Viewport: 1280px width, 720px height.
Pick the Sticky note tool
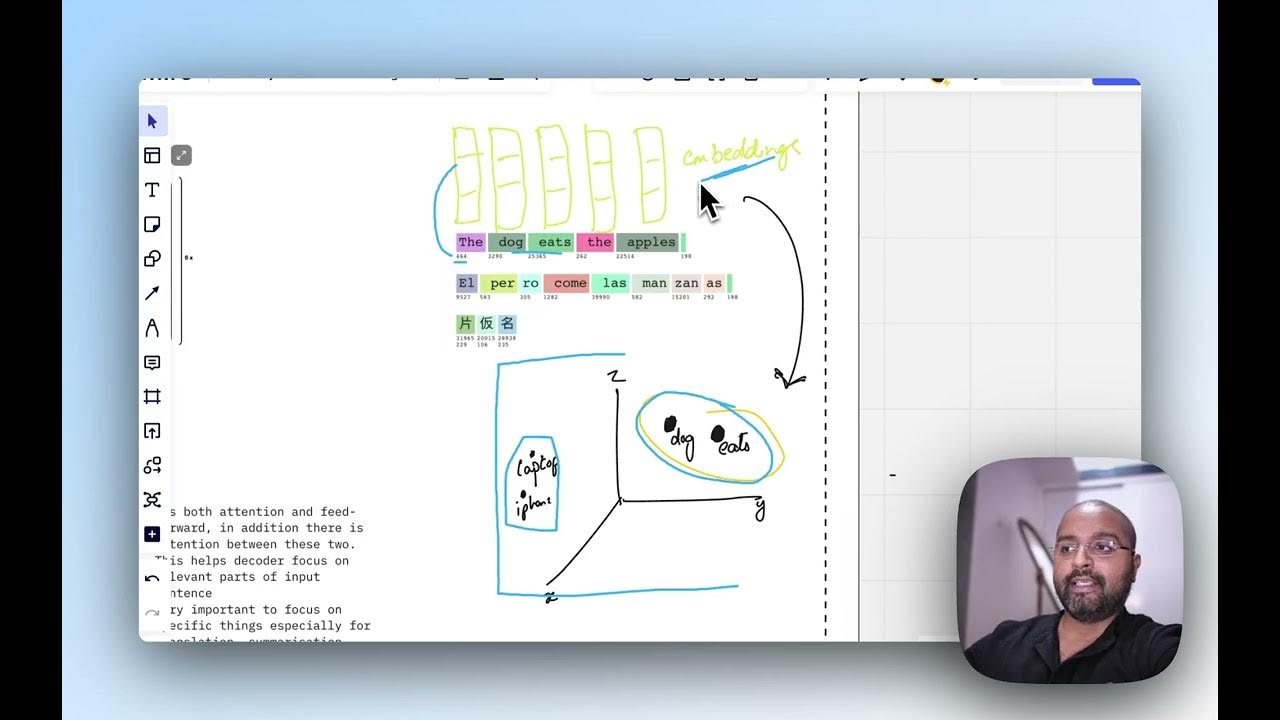click(152, 224)
